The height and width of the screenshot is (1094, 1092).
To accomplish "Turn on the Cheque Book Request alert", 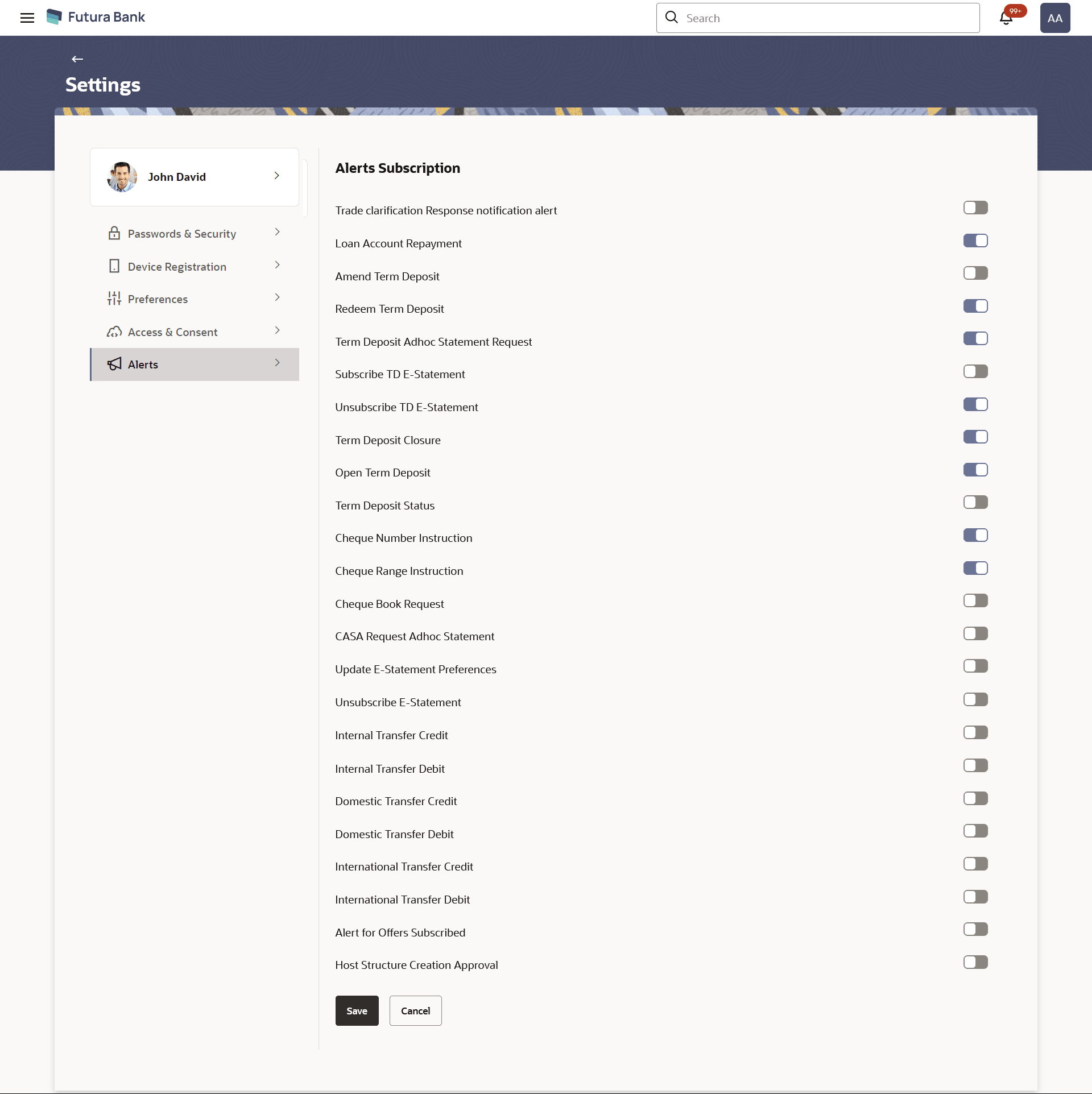I will pos(975,601).
